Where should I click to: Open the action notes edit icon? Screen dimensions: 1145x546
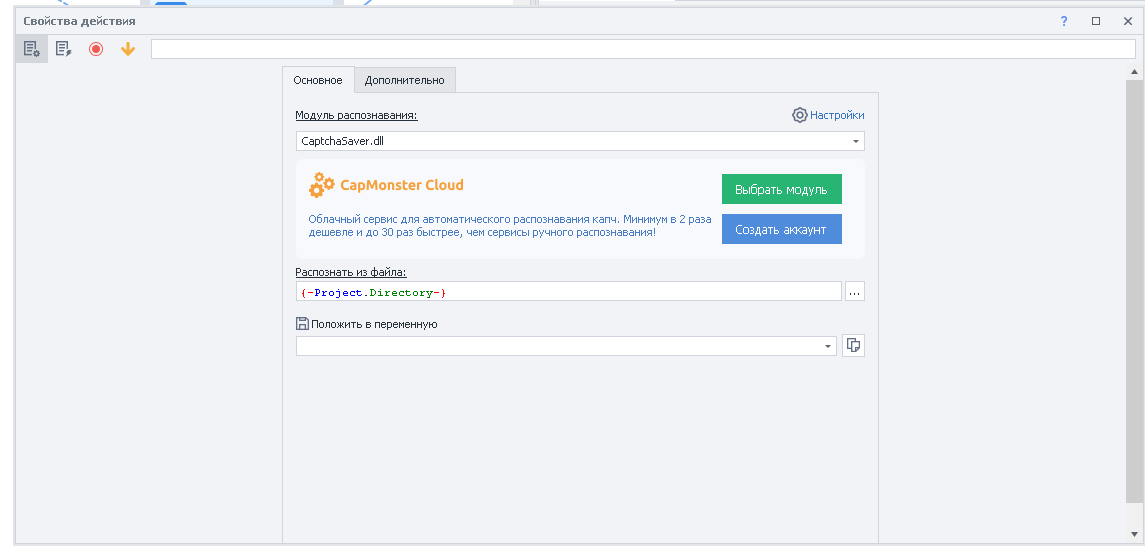64,49
